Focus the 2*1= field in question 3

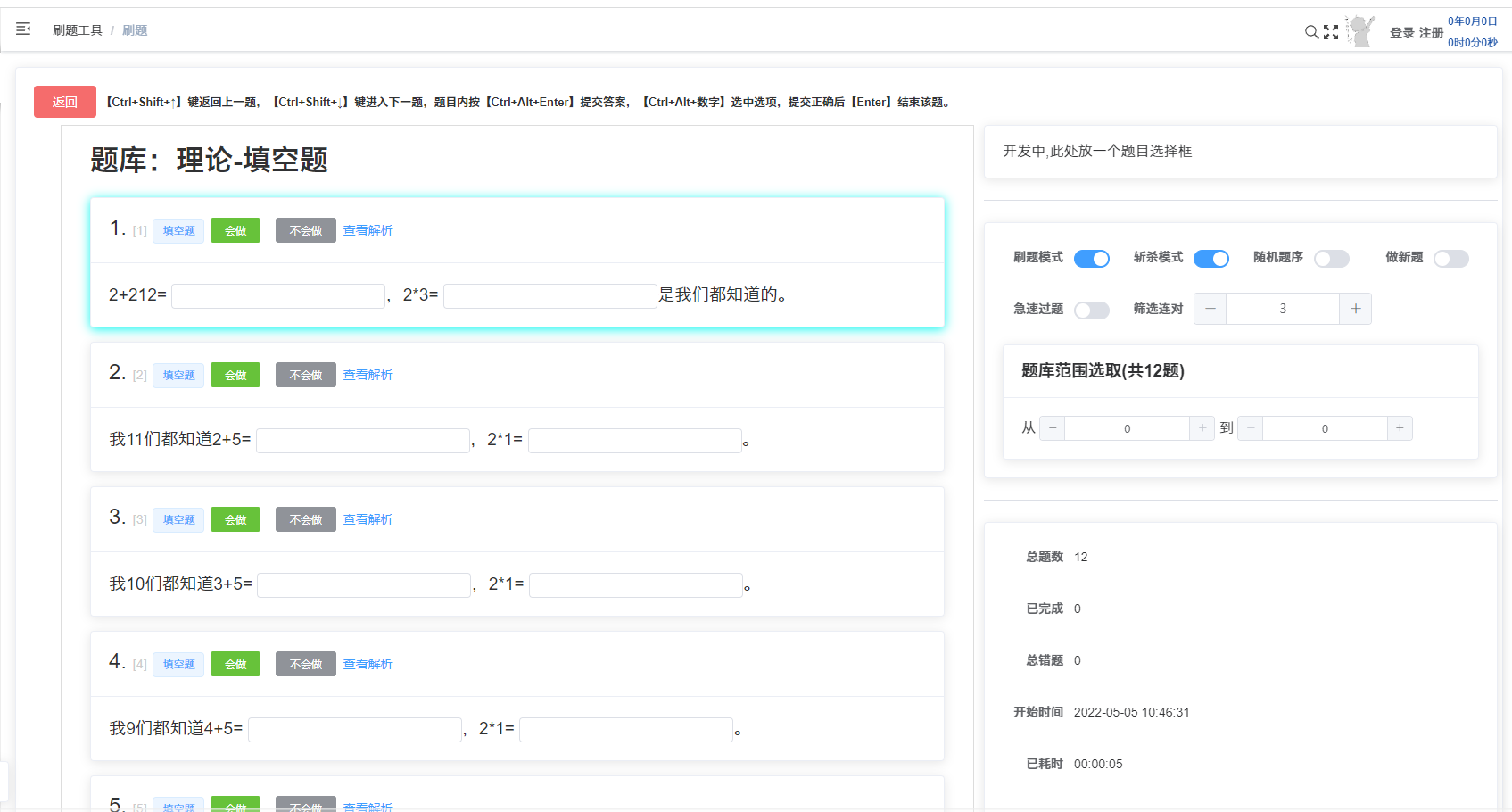[x=636, y=584]
